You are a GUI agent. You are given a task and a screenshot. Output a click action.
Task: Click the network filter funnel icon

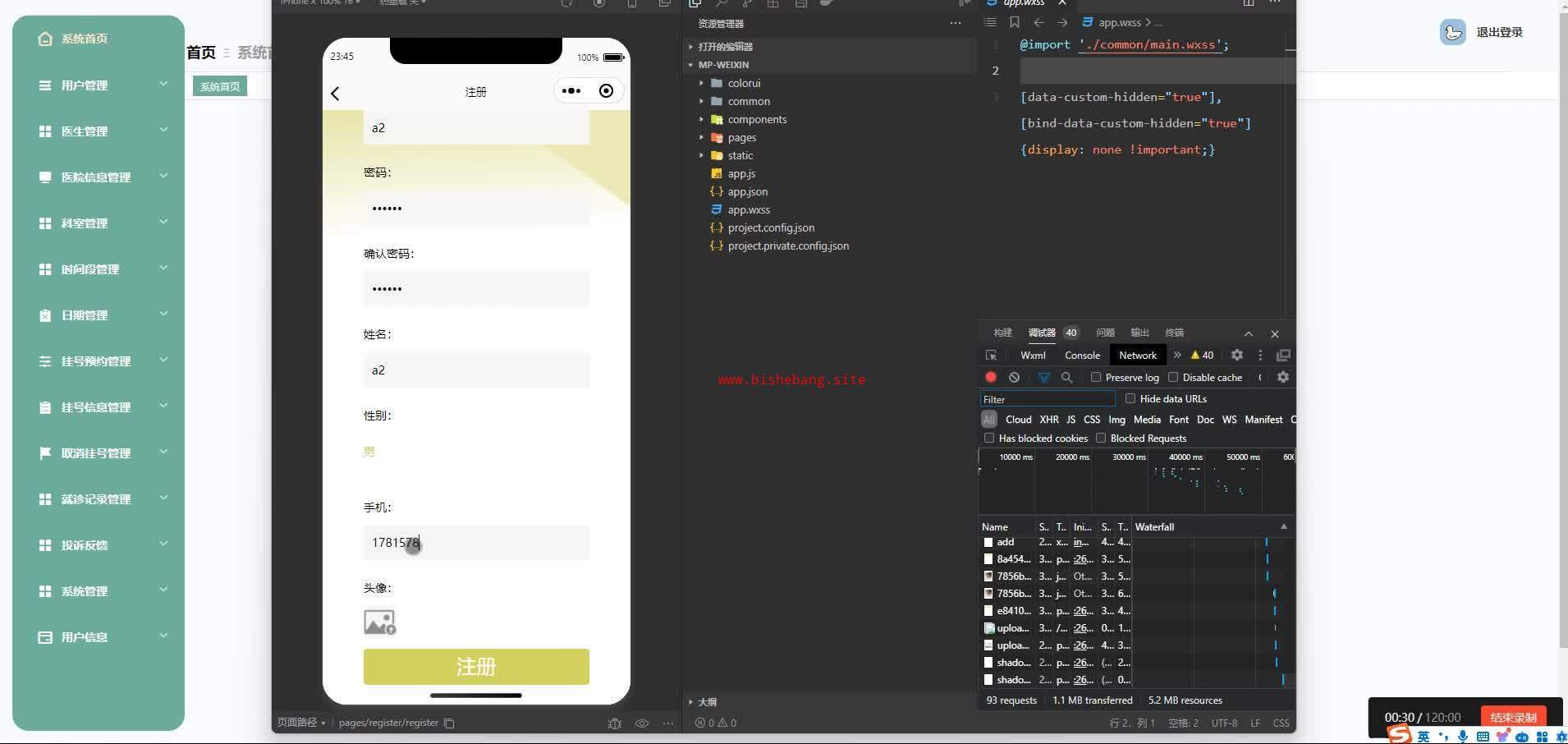pos(1043,377)
